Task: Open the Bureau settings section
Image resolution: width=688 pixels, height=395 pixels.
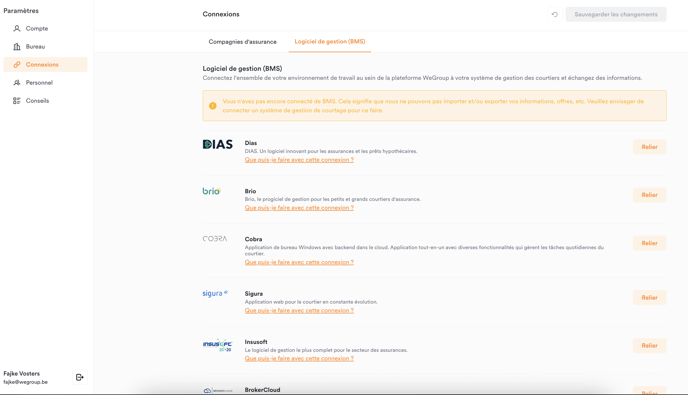Action: [x=45, y=47]
